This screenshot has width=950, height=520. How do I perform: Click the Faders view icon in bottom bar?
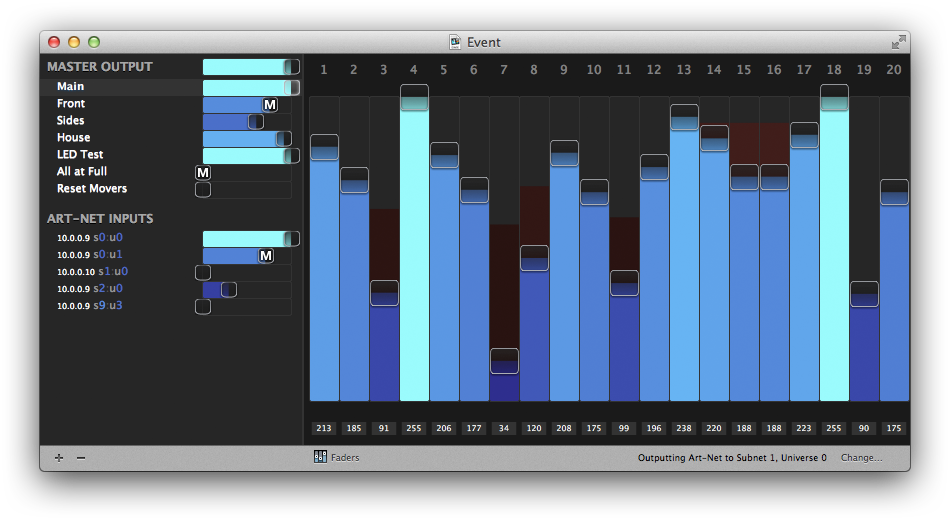[320, 457]
